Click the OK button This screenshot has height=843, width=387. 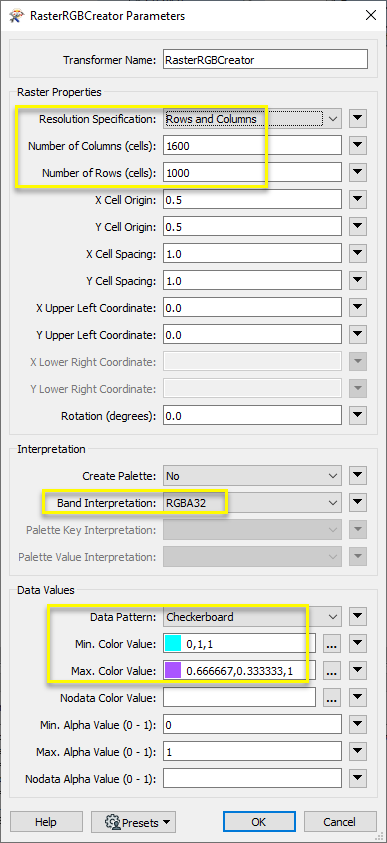pyautogui.click(x=259, y=822)
